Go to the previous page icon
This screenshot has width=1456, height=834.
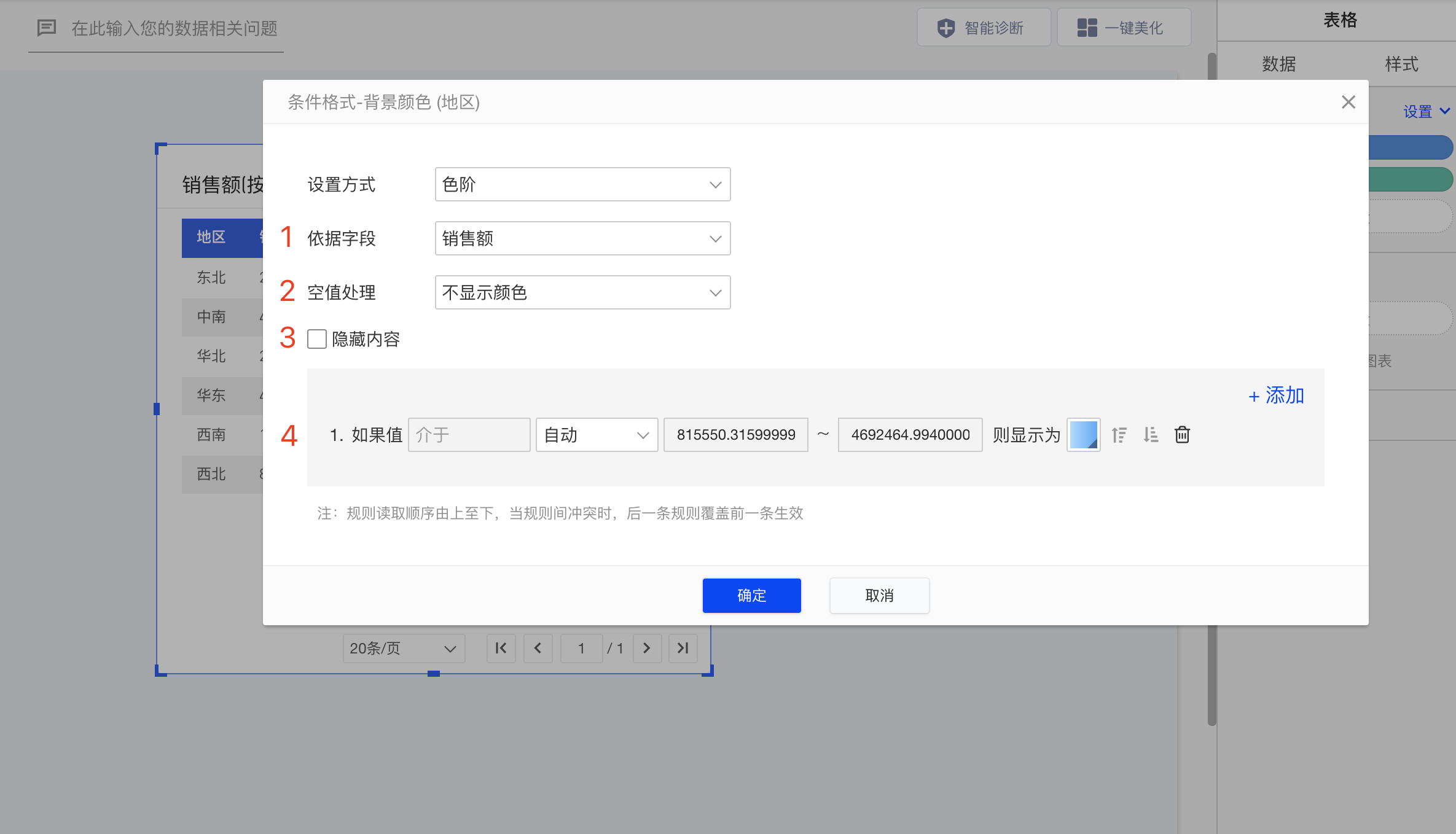tap(538, 649)
